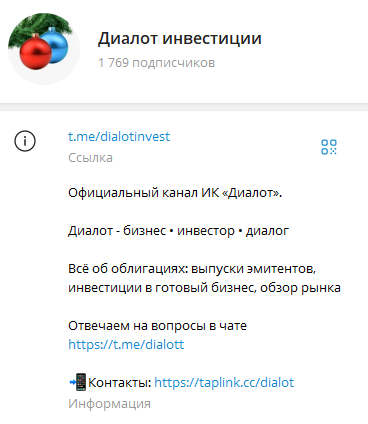Open the t.me/dialotinvest channel link
The height and width of the screenshot is (424, 368).
(x=119, y=136)
